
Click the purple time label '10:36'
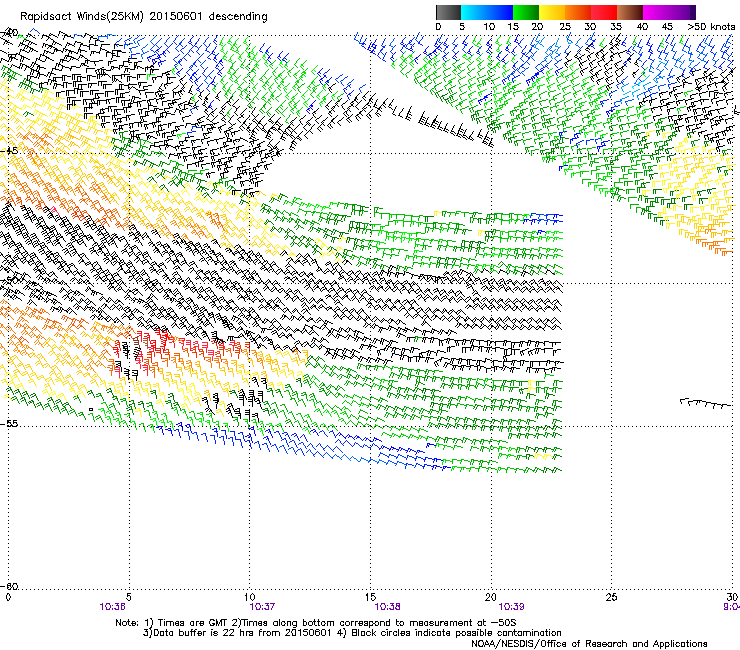(112, 607)
